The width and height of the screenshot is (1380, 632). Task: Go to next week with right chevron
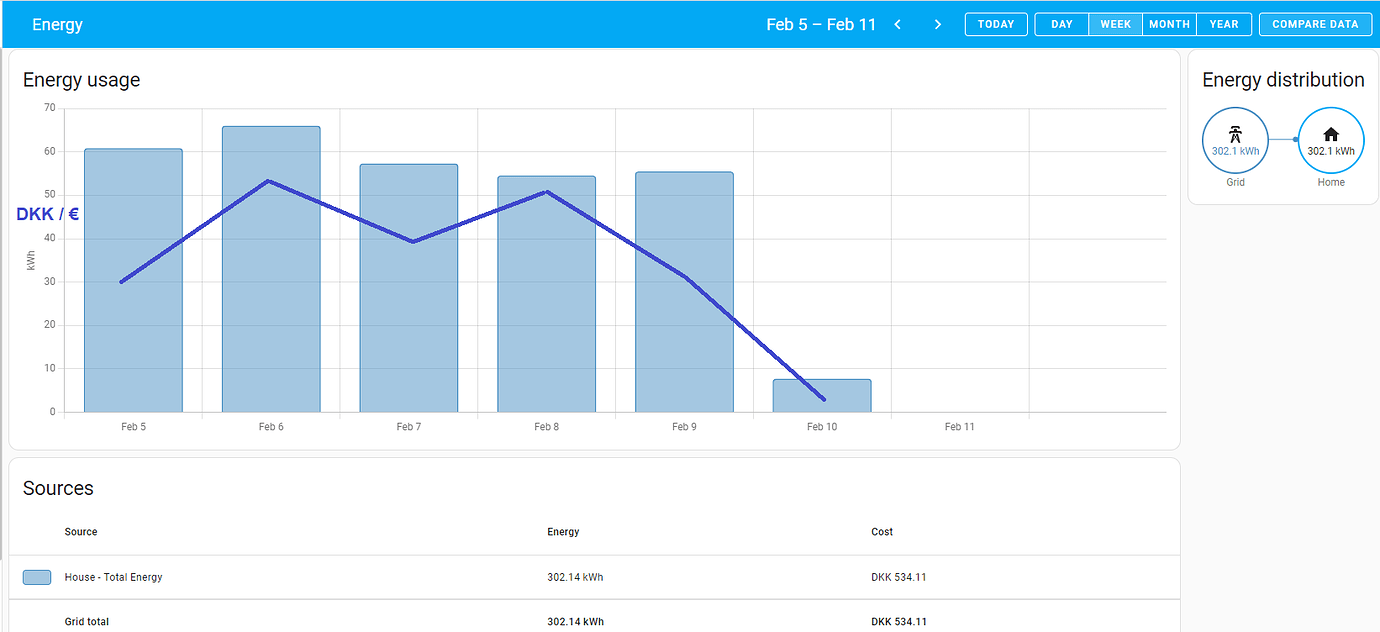[x=937, y=24]
